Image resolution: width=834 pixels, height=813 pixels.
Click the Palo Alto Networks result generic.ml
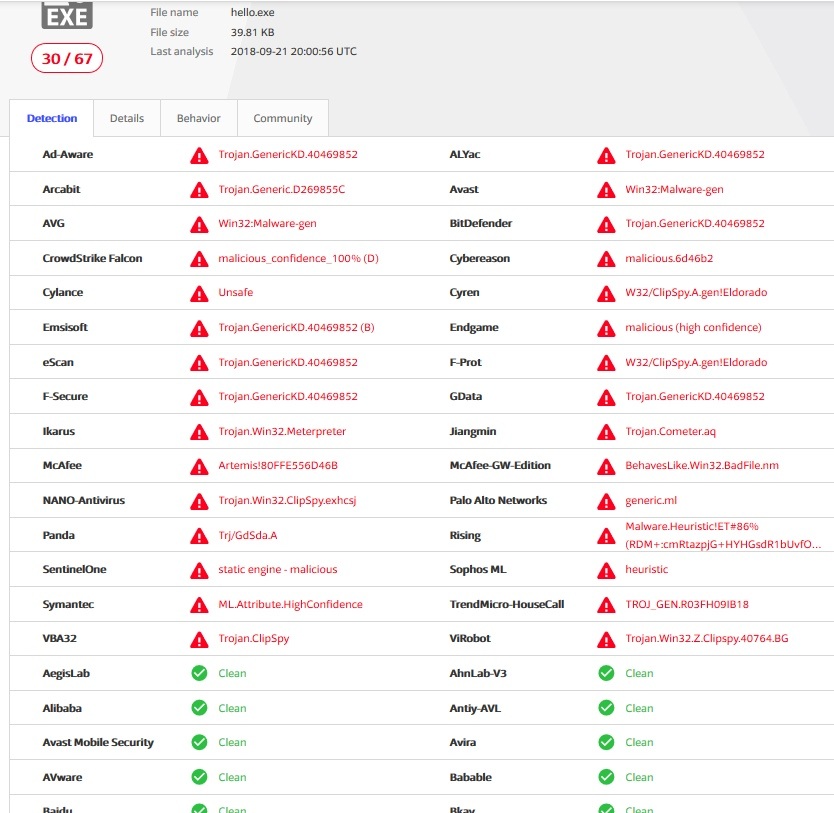pos(651,500)
